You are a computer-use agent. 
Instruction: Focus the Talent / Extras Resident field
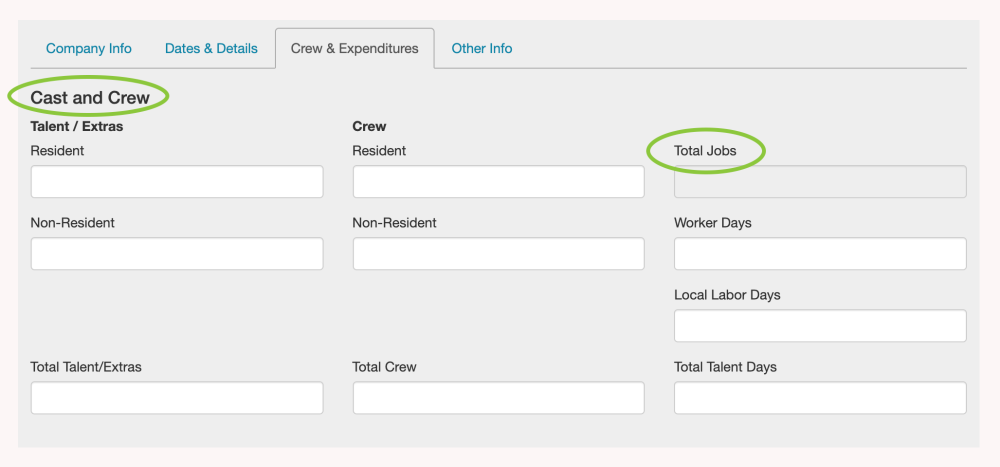[177, 182]
